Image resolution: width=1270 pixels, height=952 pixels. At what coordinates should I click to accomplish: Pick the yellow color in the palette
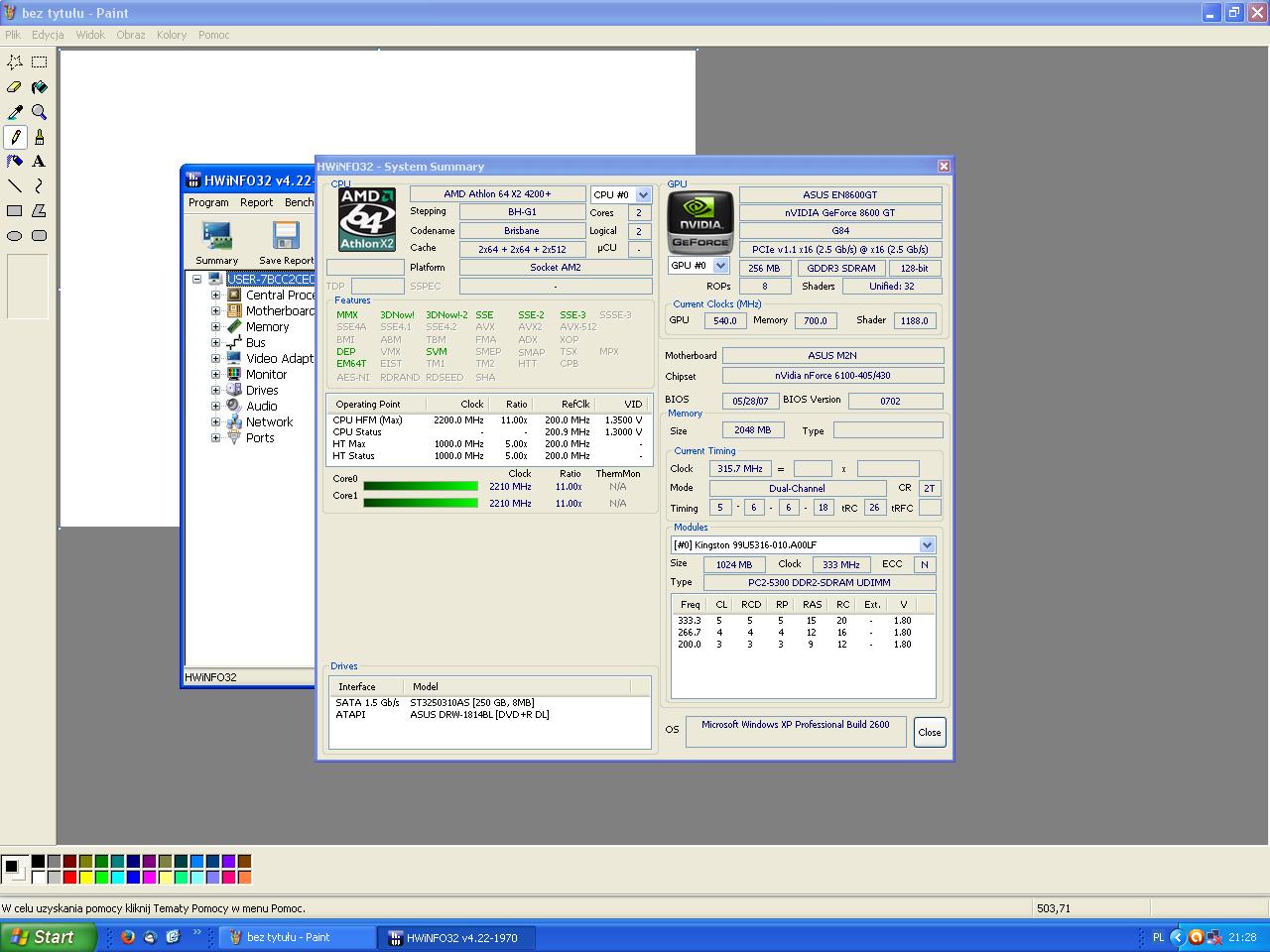[85, 877]
